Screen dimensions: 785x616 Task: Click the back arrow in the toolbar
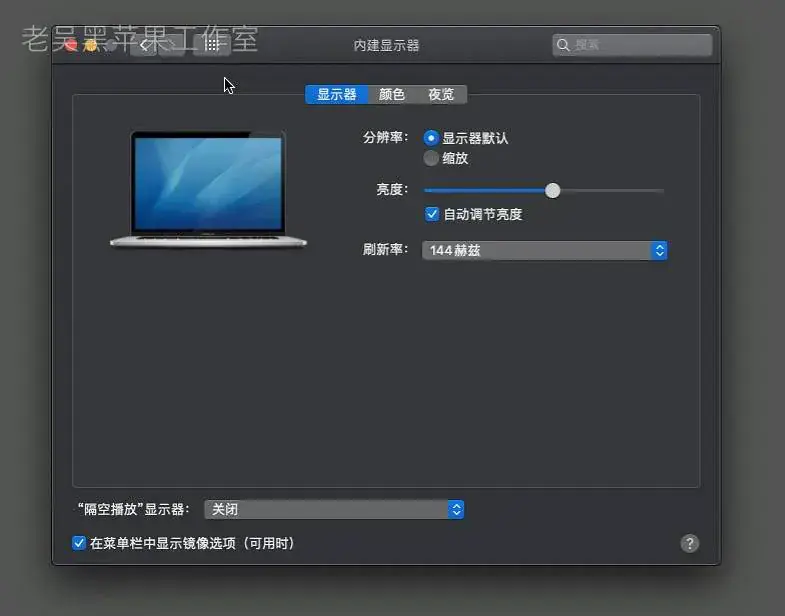click(x=144, y=46)
